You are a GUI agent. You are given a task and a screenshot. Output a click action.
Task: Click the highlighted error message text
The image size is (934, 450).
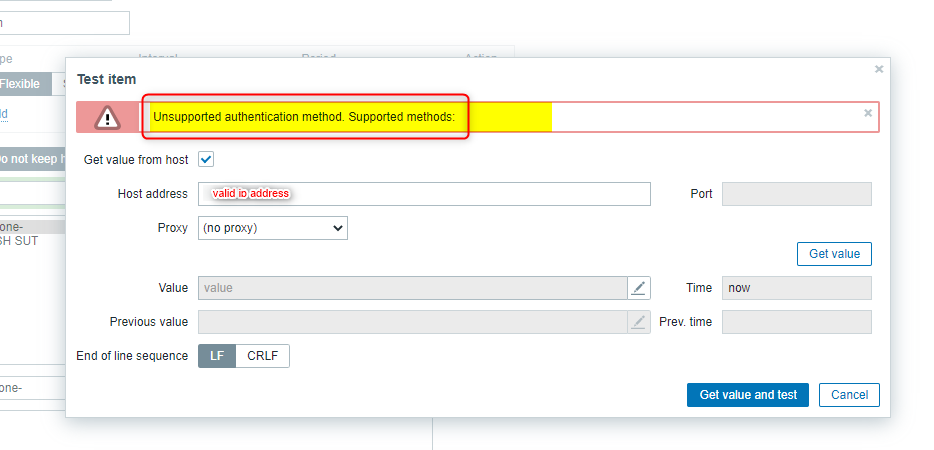coord(304,117)
